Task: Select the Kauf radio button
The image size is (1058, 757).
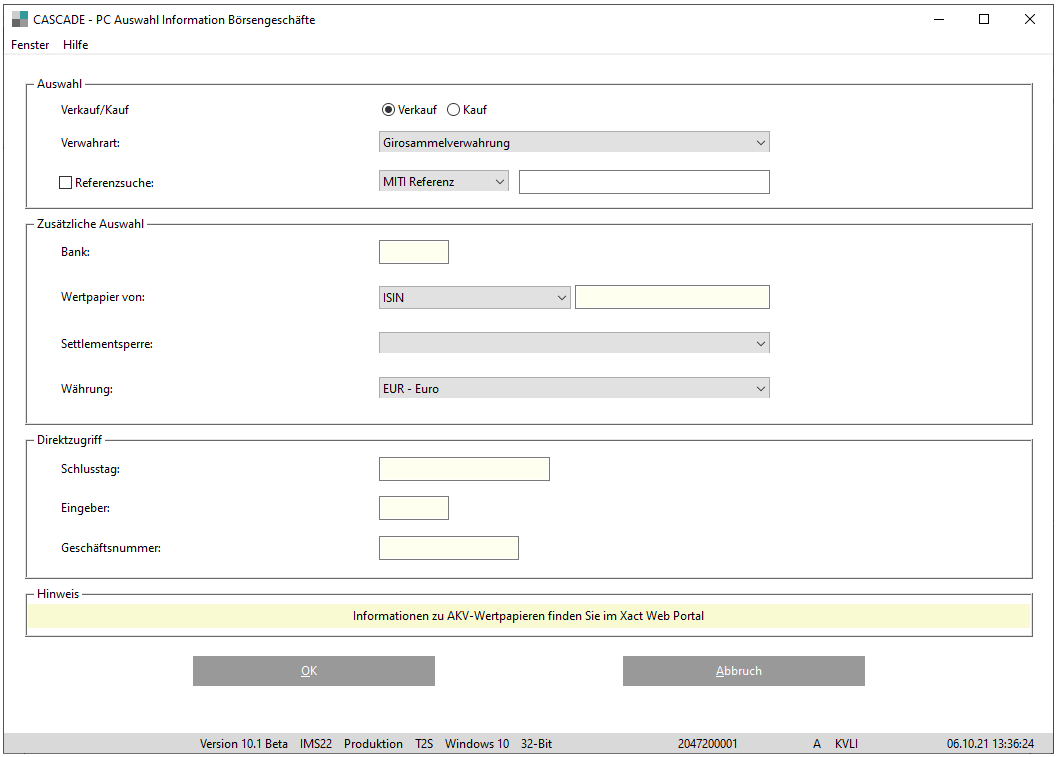Action: click(x=453, y=110)
